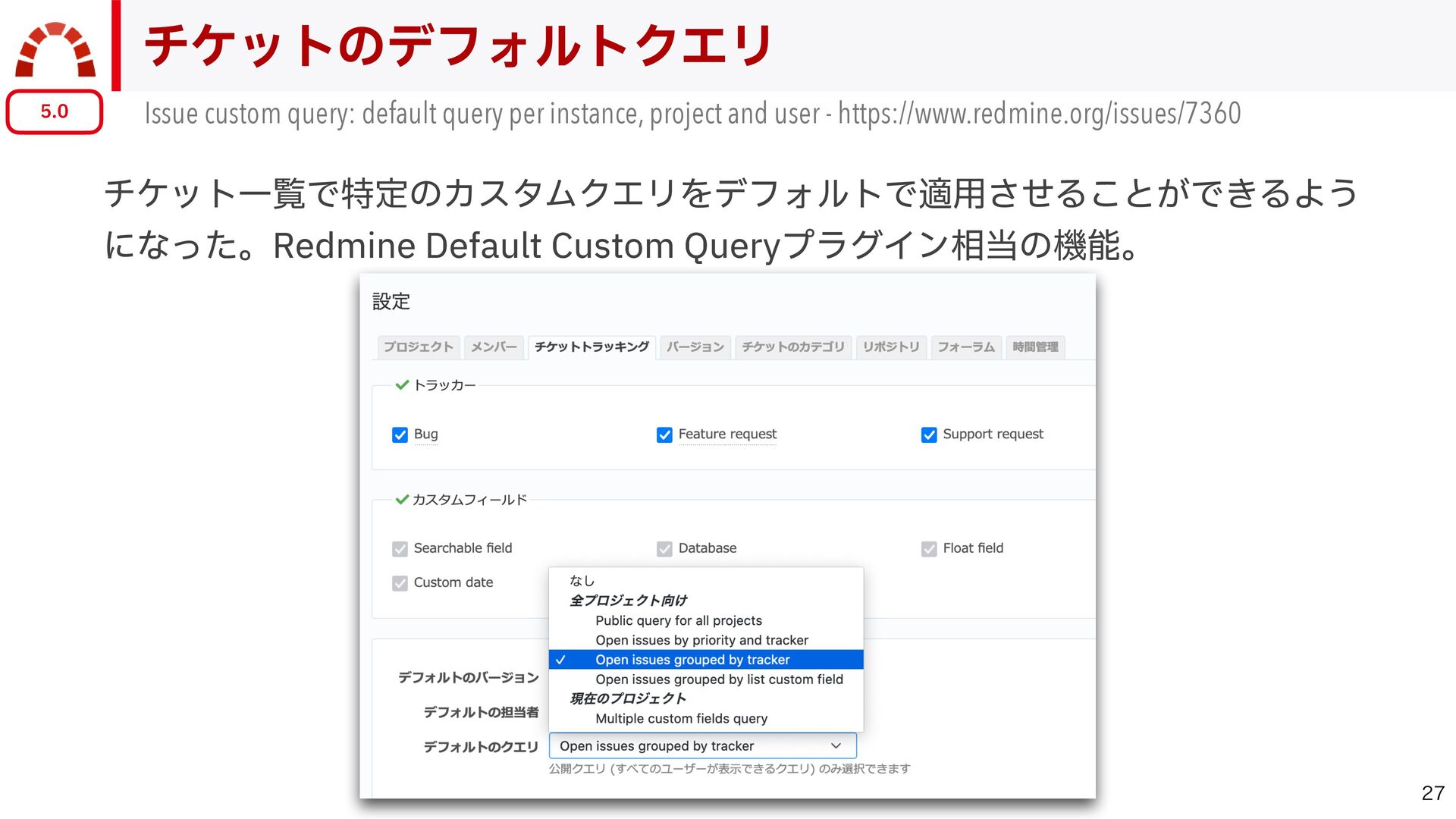1456x819 pixels.
Task: Click the green check beside カスタムフィールド
Action: point(402,500)
